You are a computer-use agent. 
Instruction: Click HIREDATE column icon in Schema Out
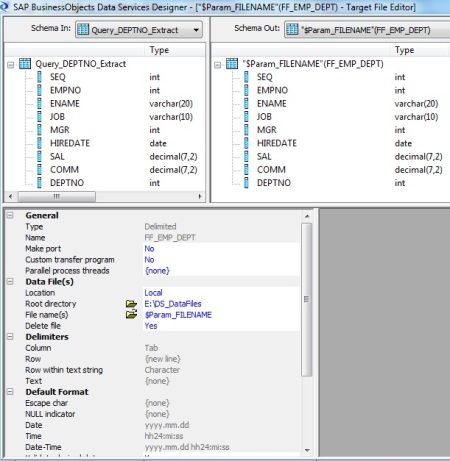pyautogui.click(x=246, y=143)
